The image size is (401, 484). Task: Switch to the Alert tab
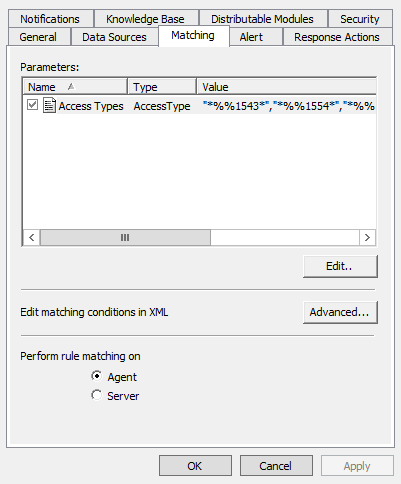click(x=251, y=37)
